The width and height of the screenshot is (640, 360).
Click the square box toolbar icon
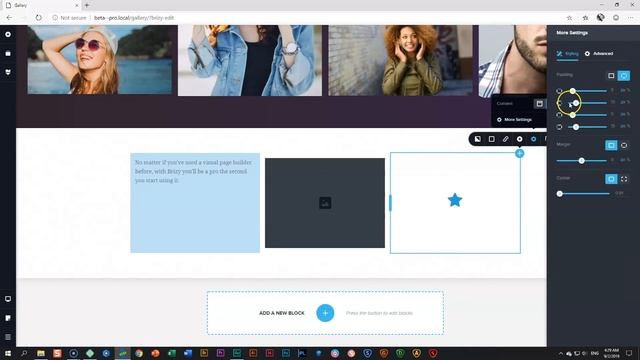pos(491,139)
